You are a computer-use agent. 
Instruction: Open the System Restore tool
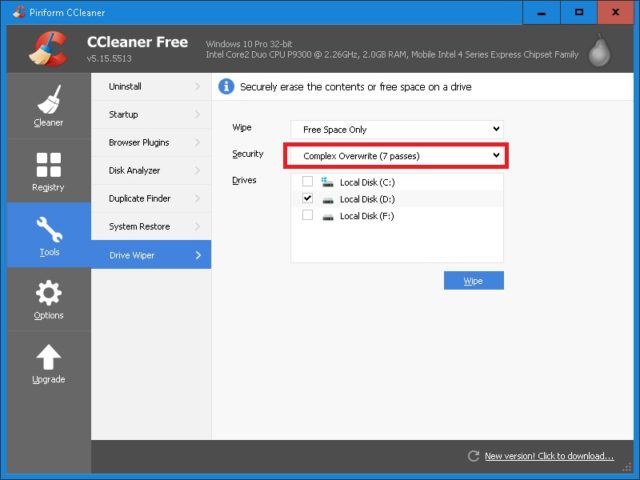[x=151, y=226]
